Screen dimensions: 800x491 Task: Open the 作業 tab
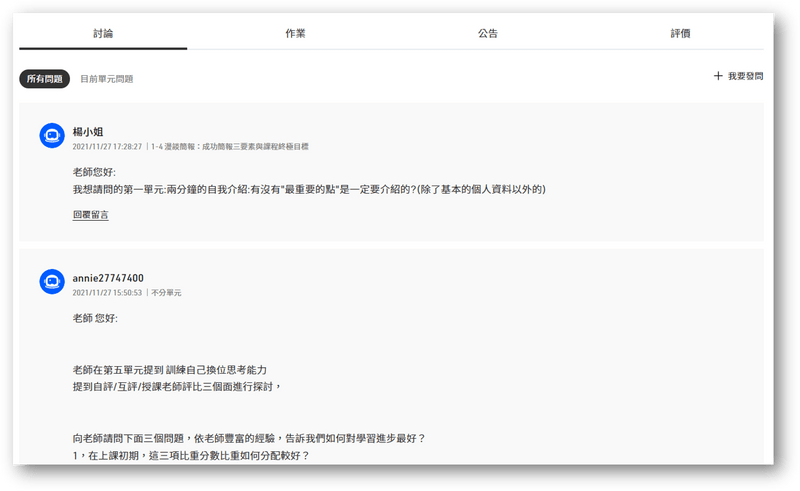[295, 33]
